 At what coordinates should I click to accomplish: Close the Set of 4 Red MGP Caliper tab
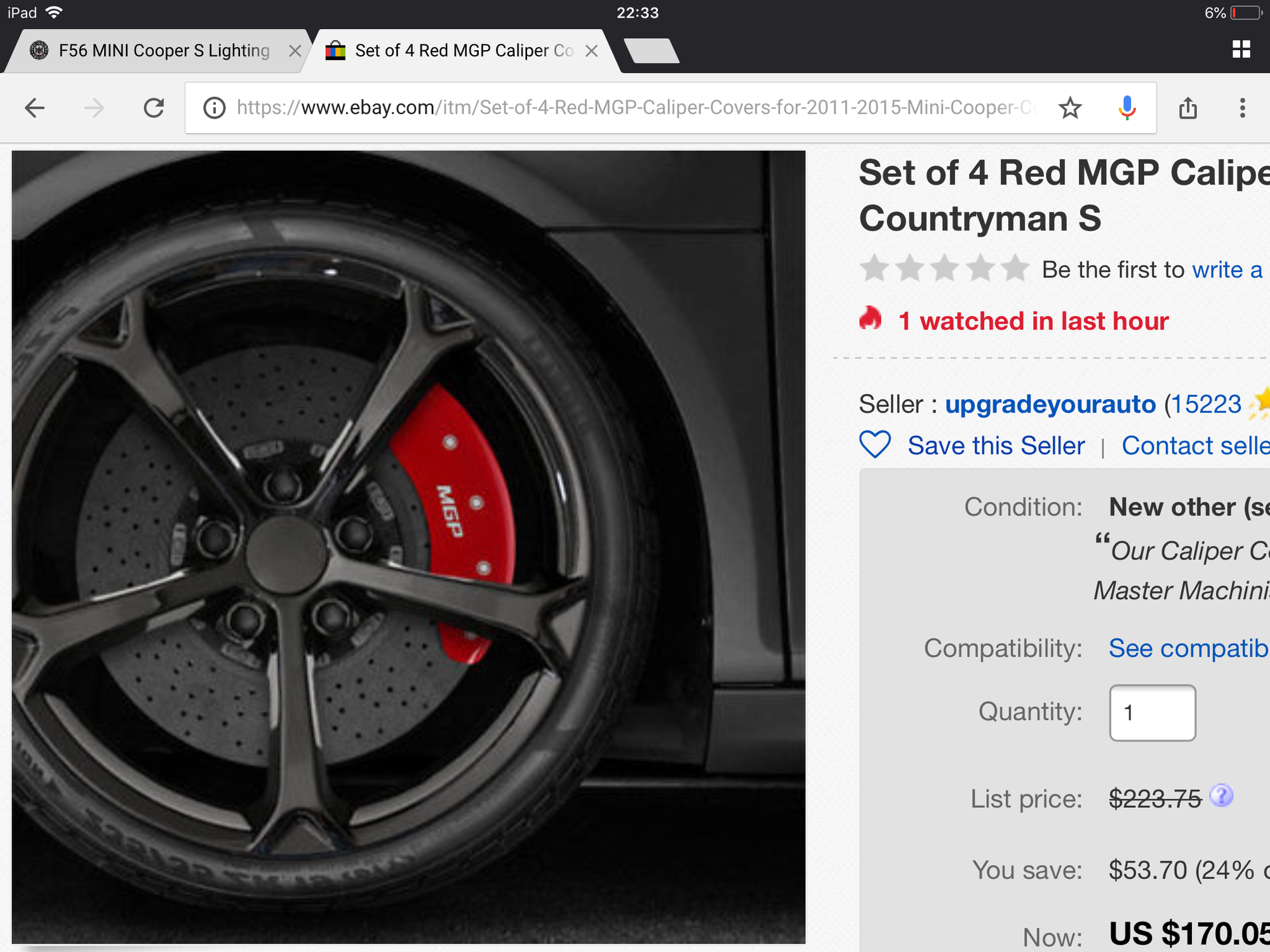pos(591,51)
